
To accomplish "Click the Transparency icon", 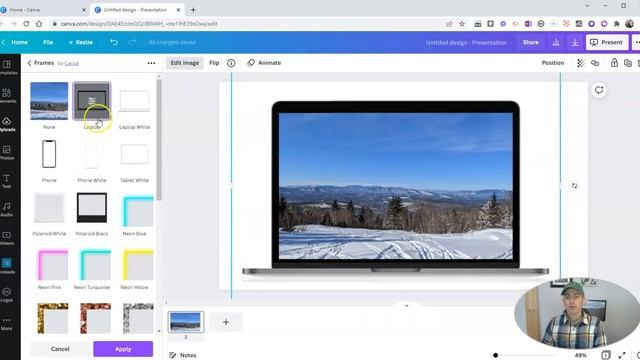I will 581,63.
